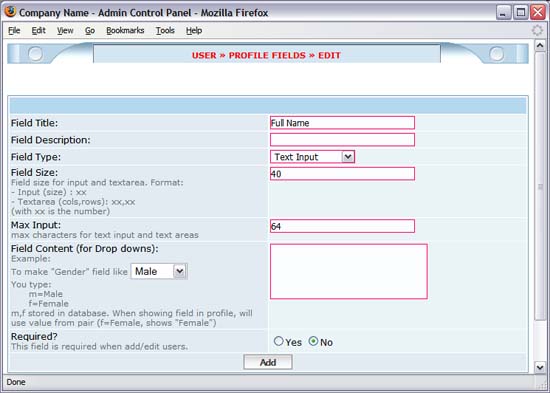The image size is (550, 393).
Task: Open the Go menu
Action: (90, 31)
